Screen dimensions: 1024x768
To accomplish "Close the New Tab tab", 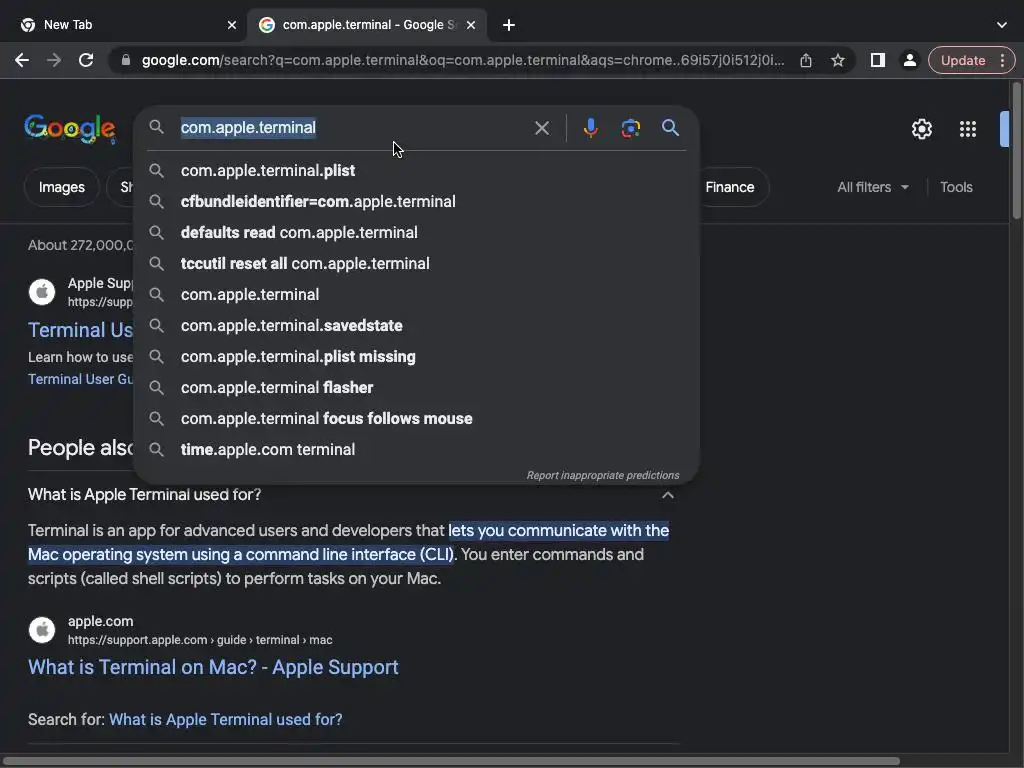I will (232, 25).
